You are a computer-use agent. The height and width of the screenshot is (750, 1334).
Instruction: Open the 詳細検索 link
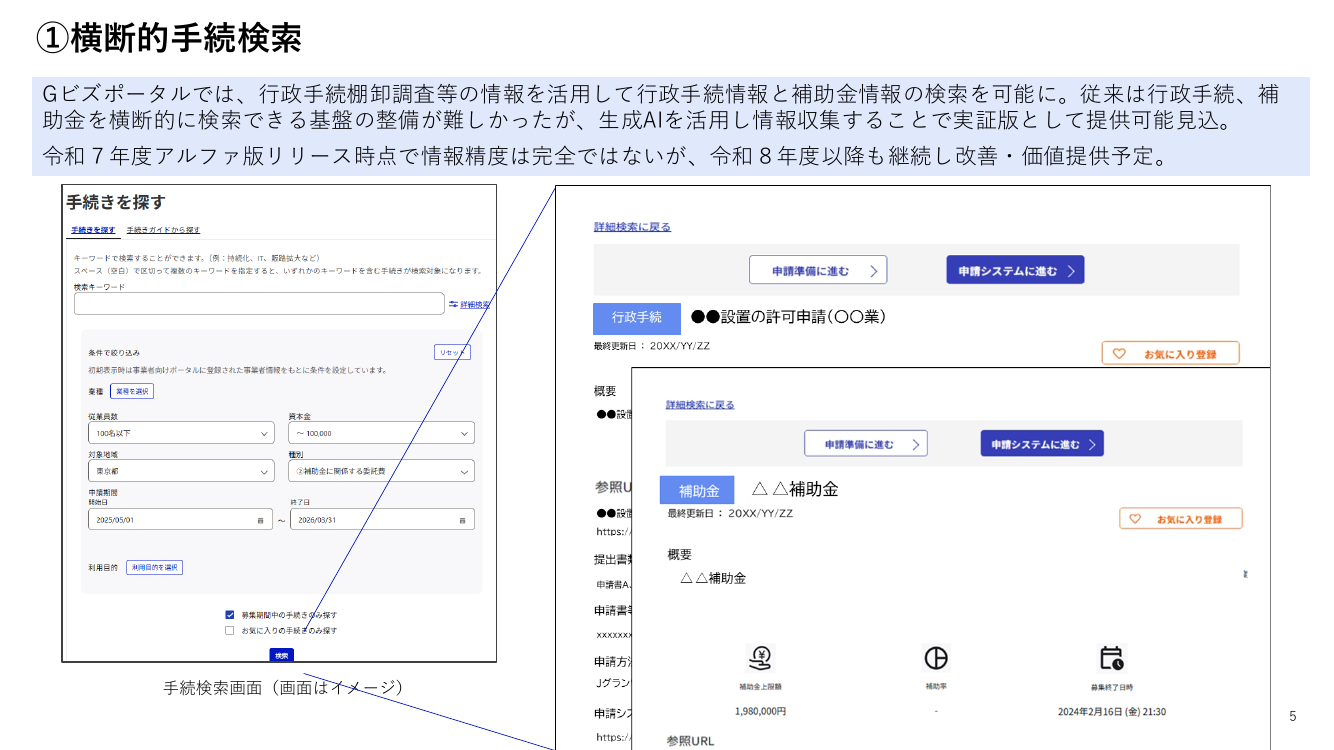tap(475, 304)
